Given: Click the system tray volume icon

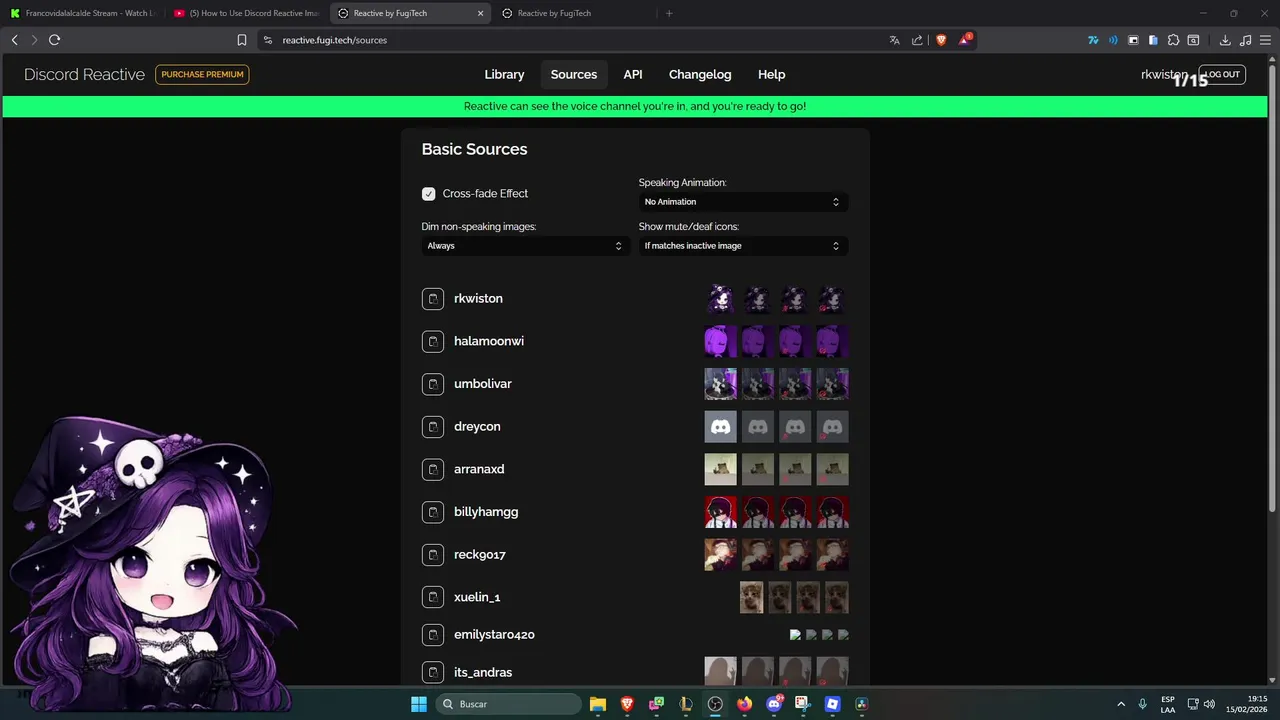Looking at the screenshot, I should [1210, 704].
